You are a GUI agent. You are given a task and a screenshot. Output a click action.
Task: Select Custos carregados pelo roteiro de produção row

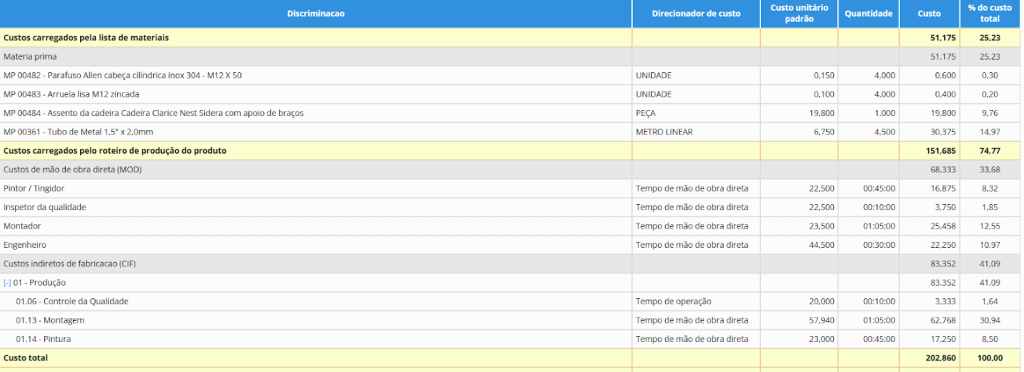coord(510,151)
